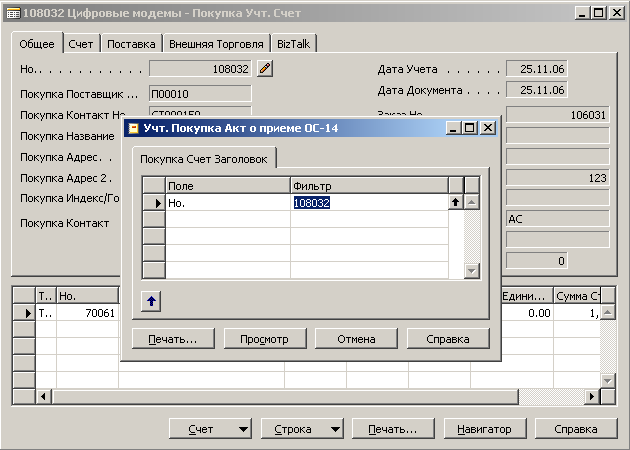Switch to the Общее tab
The width and height of the screenshot is (630, 450).
point(37,44)
